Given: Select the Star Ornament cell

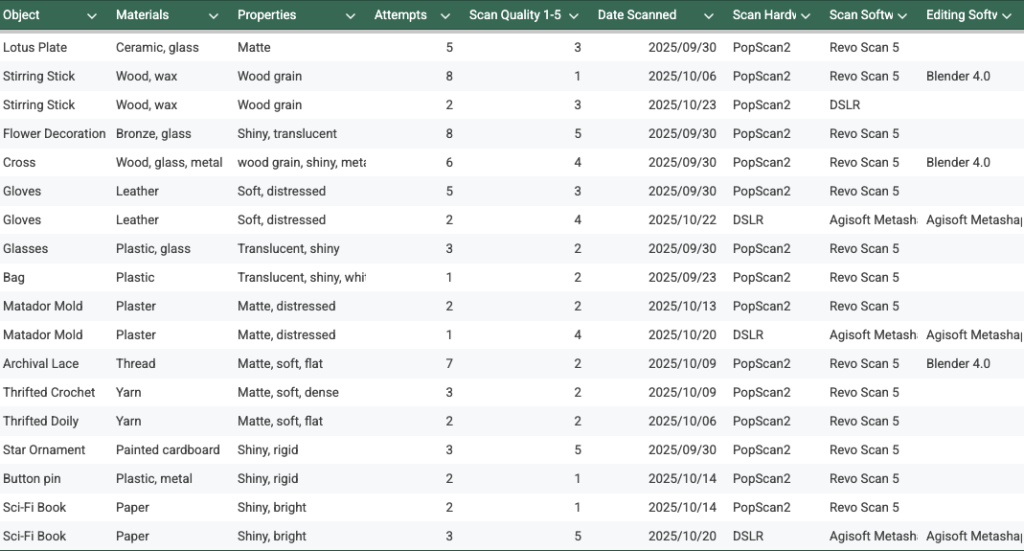Looking at the screenshot, I should coord(44,450).
